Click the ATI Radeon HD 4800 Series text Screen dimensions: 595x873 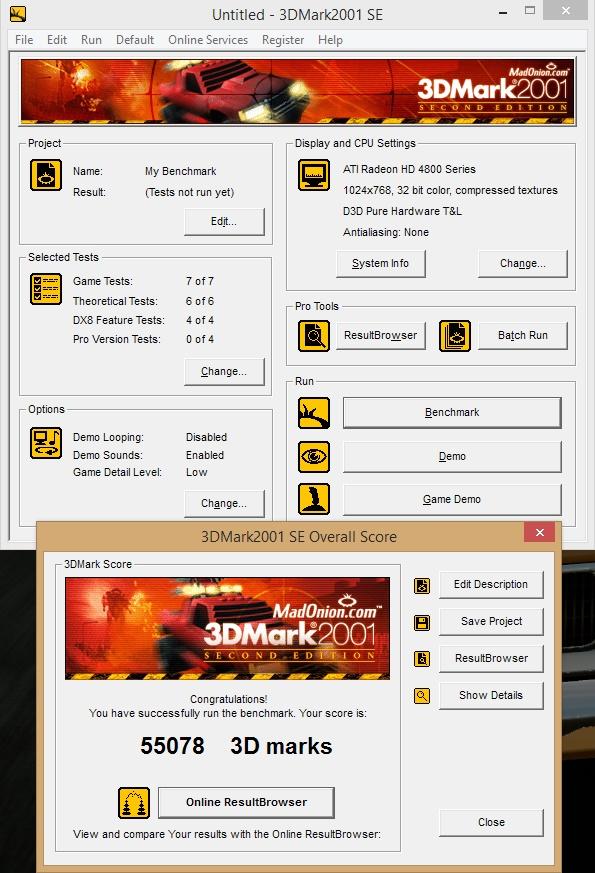[x=409, y=169]
